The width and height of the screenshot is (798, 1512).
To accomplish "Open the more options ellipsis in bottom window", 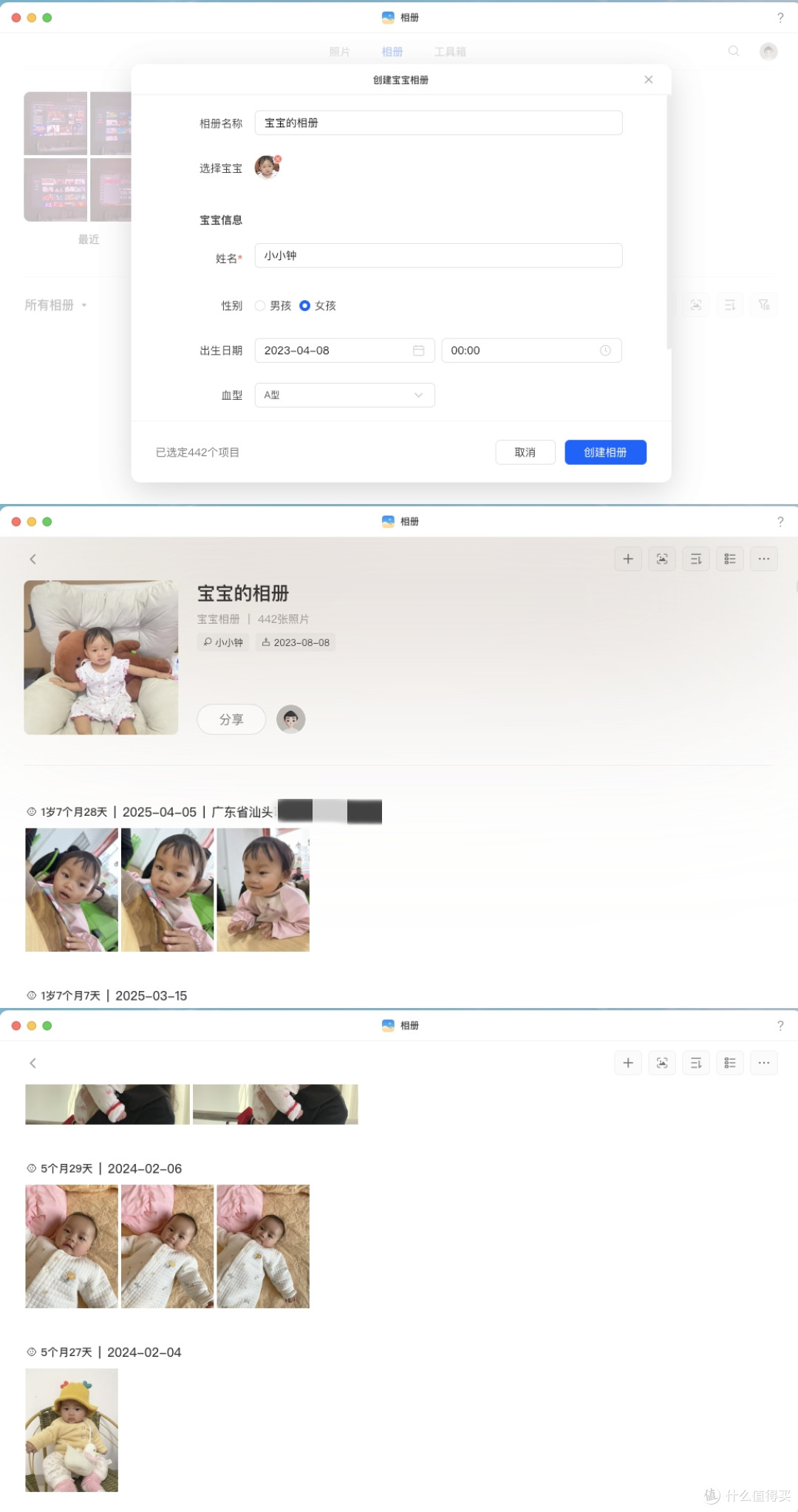I will pos(764,1063).
